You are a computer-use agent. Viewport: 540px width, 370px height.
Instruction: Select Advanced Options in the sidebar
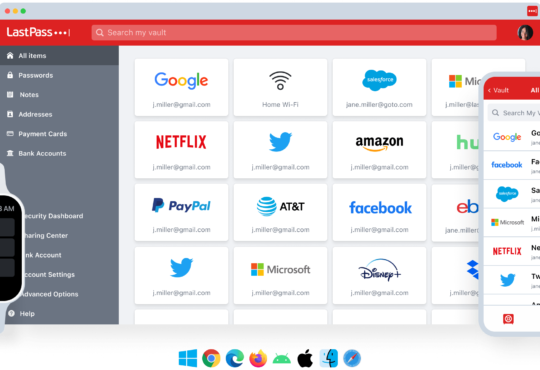(x=50, y=294)
